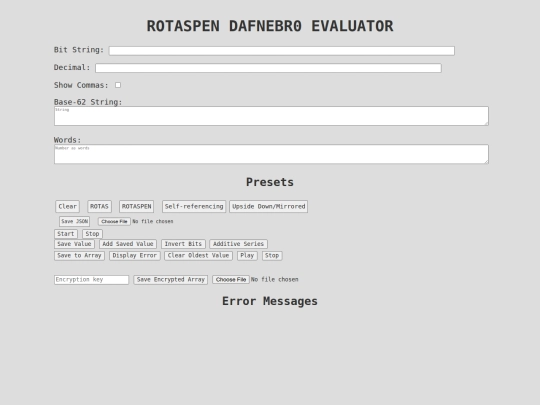This screenshot has width=540, height=405.
Task: Open Choose File beside Save Encrypted Array
Action: coord(231,280)
